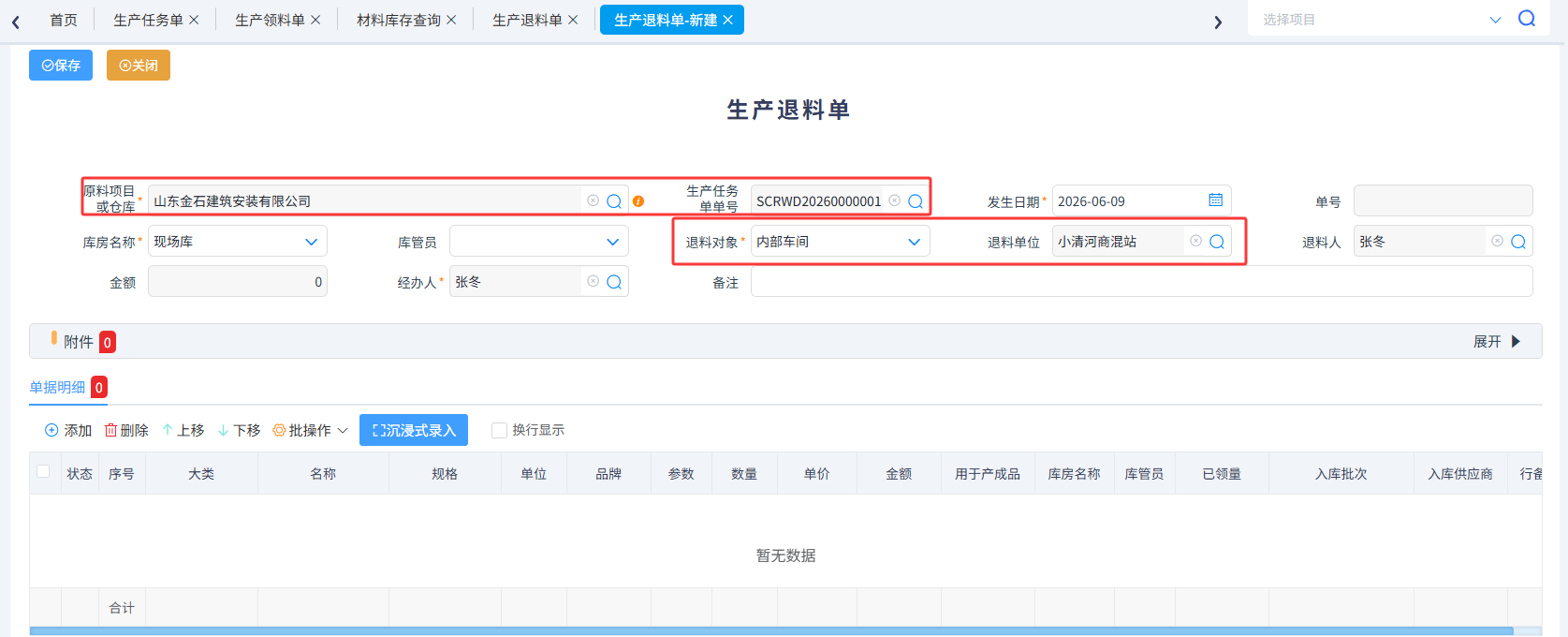Click the 单号 input field
1568x637 pixels.
coord(1443,200)
